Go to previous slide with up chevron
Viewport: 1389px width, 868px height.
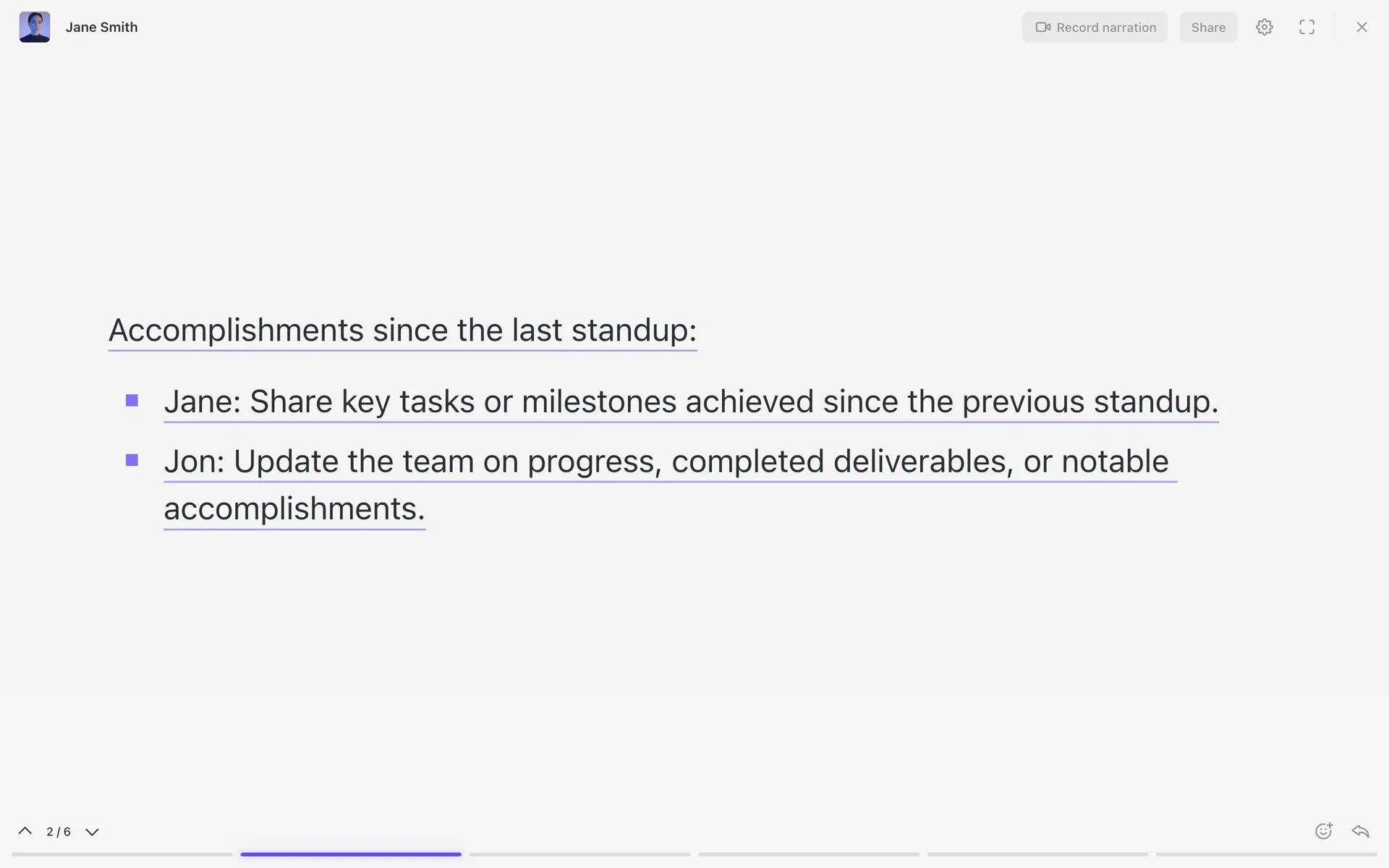[x=25, y=831]
